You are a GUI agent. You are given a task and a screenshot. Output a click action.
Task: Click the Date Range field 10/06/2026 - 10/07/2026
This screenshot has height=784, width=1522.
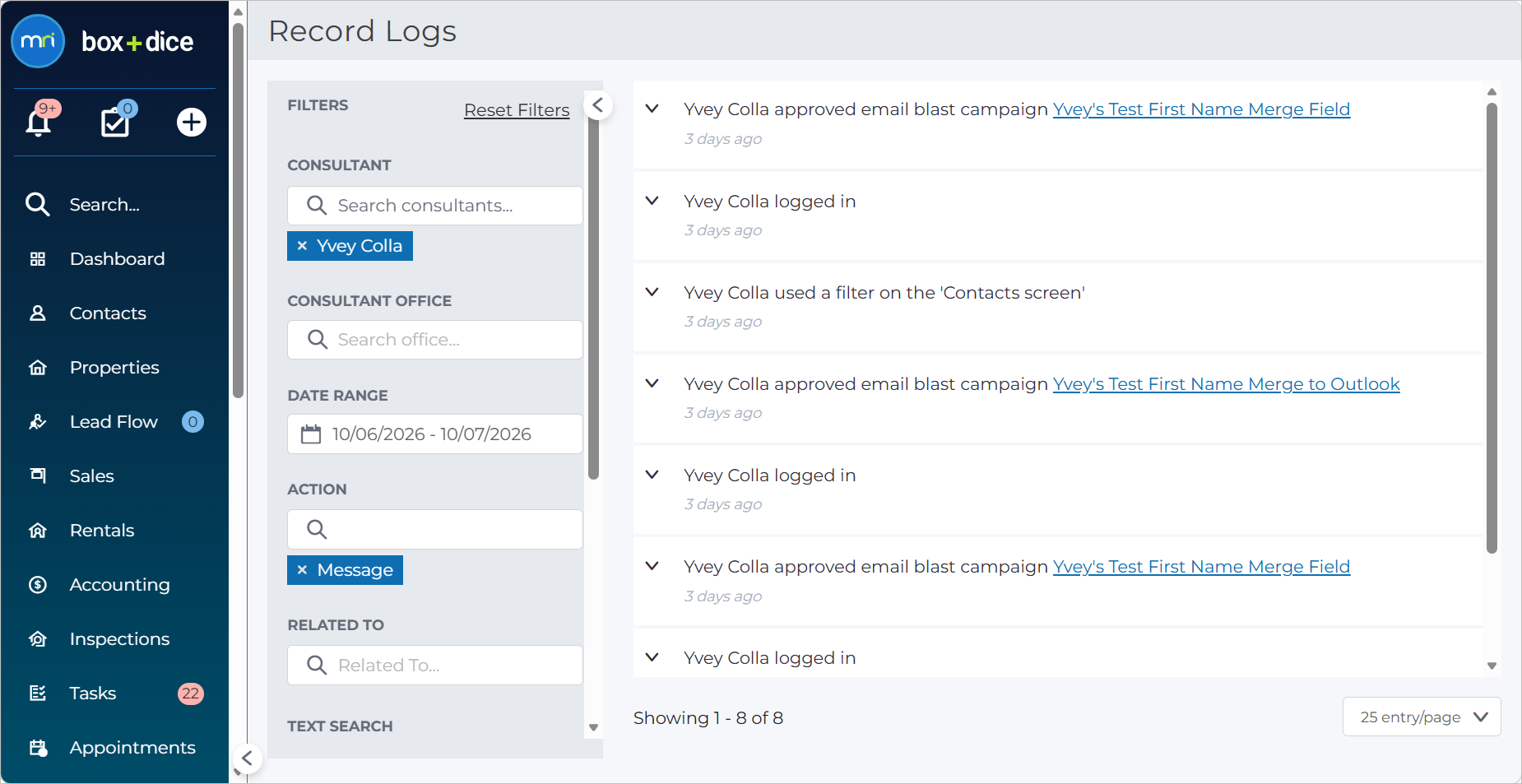[435, 434]
